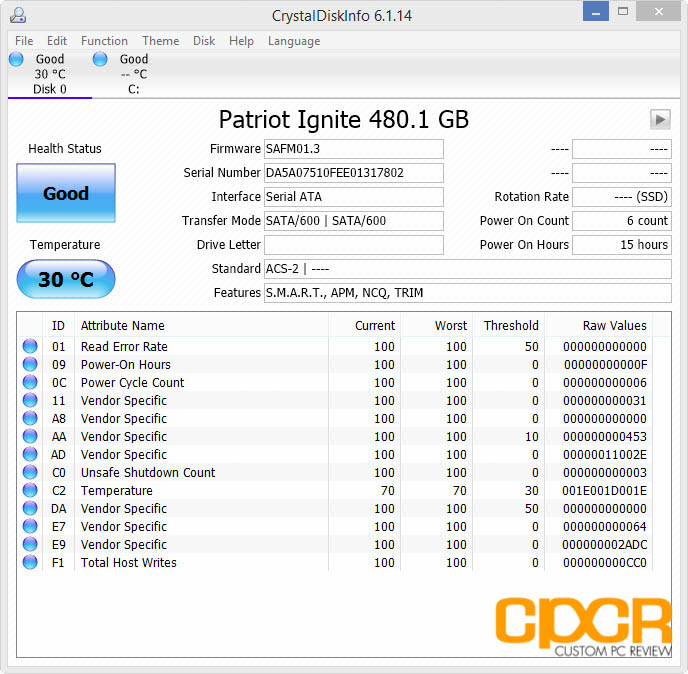Click the Patriot Ignite 480.1 GB title

tap(344, 119)
